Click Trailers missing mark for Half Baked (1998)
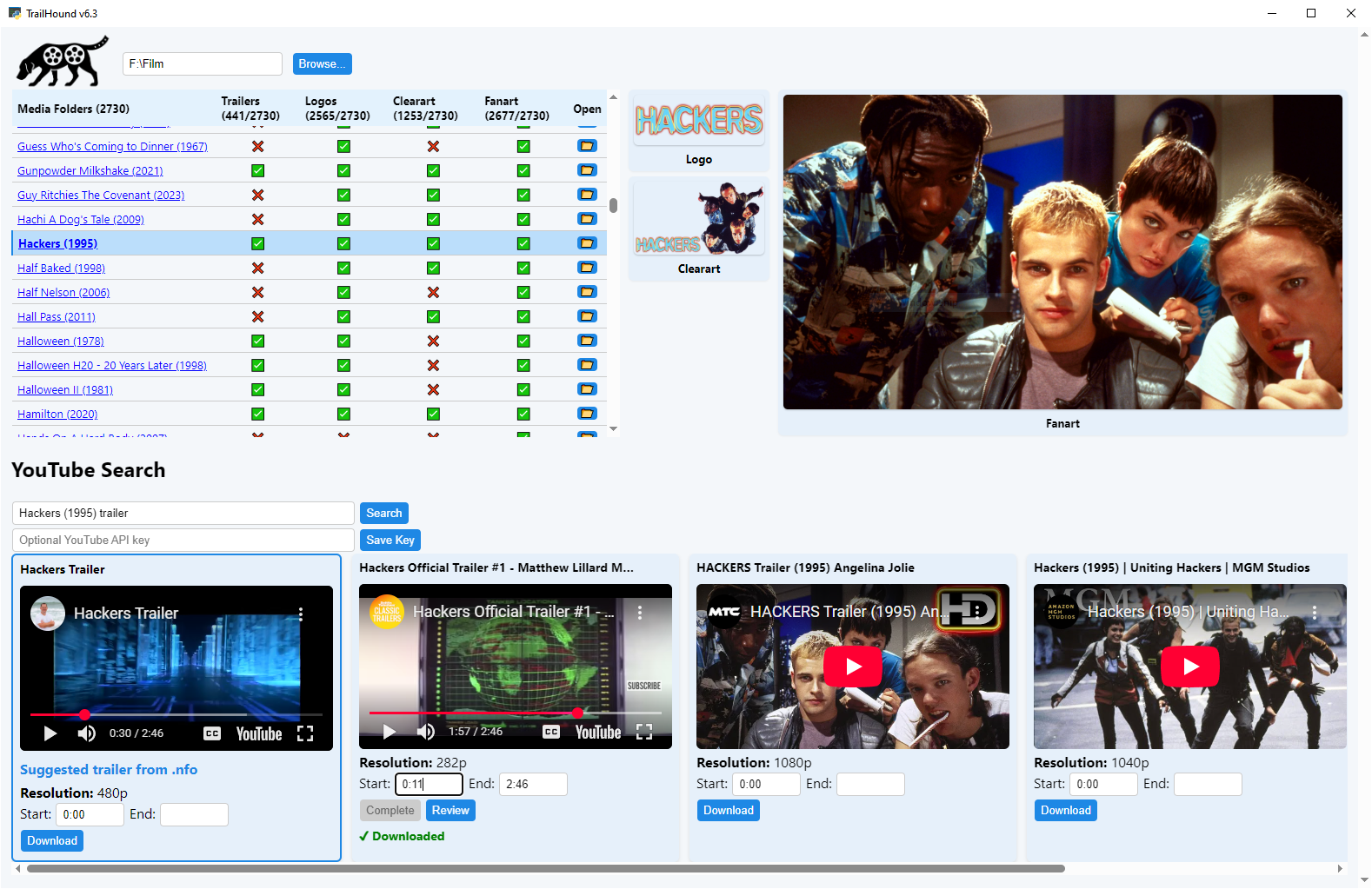The image size is (1372, 889). tap(257, 268)
